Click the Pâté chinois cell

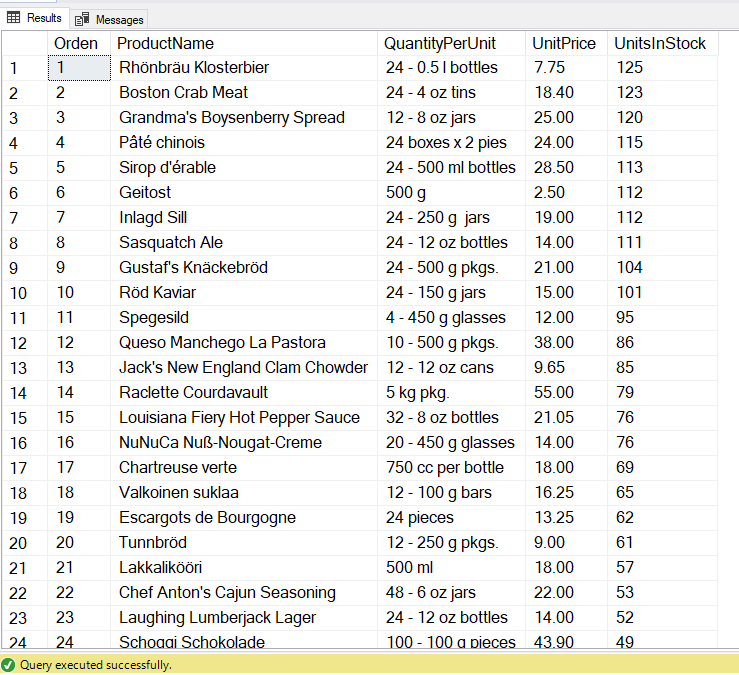point(244,143)
